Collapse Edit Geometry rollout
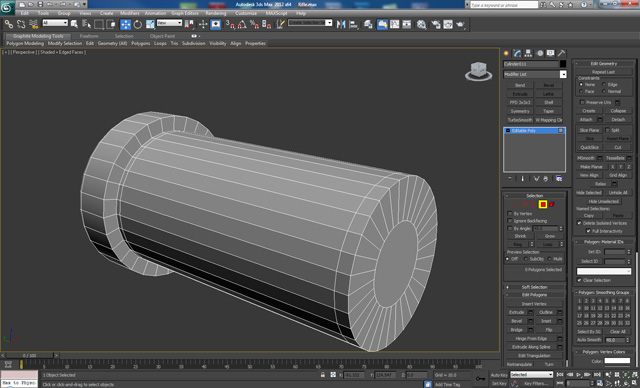640x388 pixels. (604, 64)
